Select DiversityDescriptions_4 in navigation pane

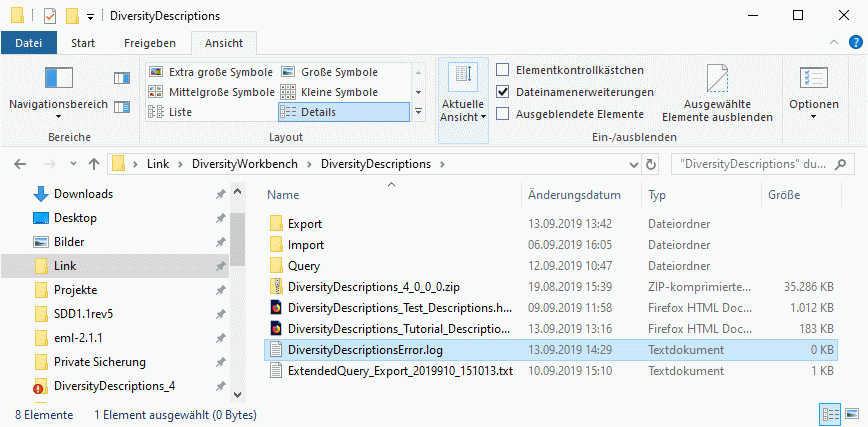click(115, 385)
